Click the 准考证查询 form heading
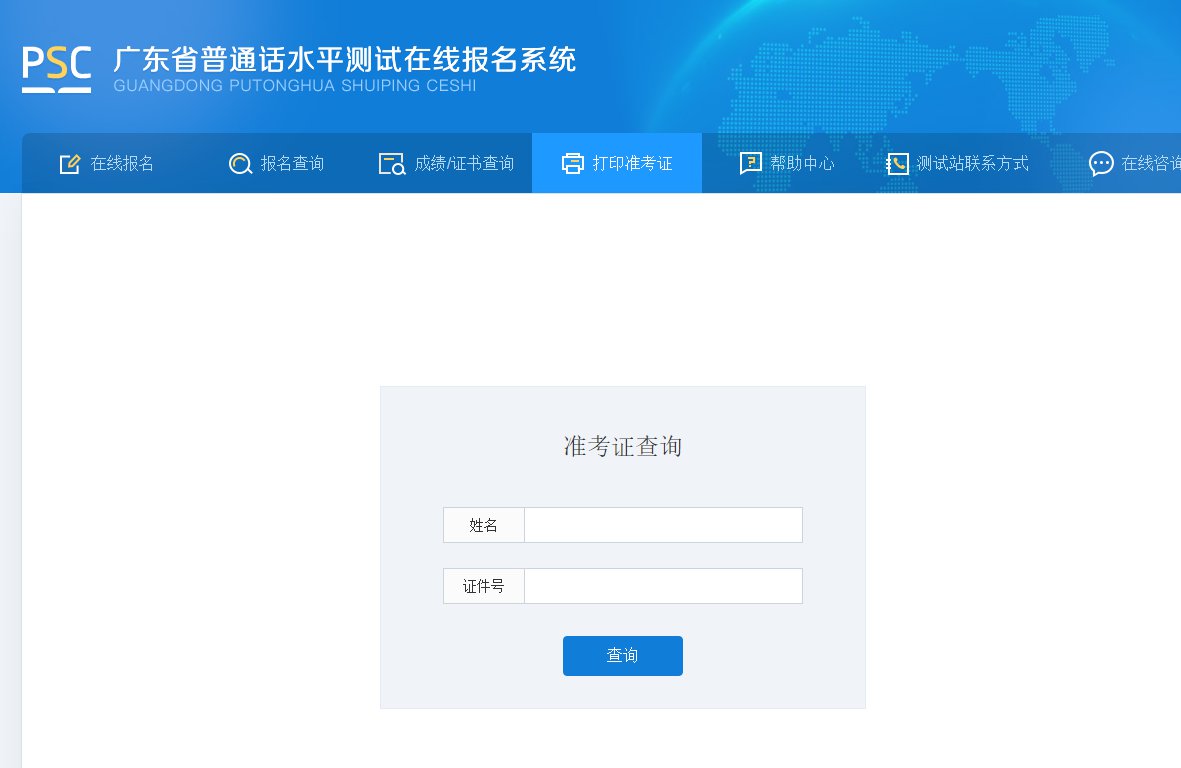Viewport: 1181px width, 768px height. point(623,446)
